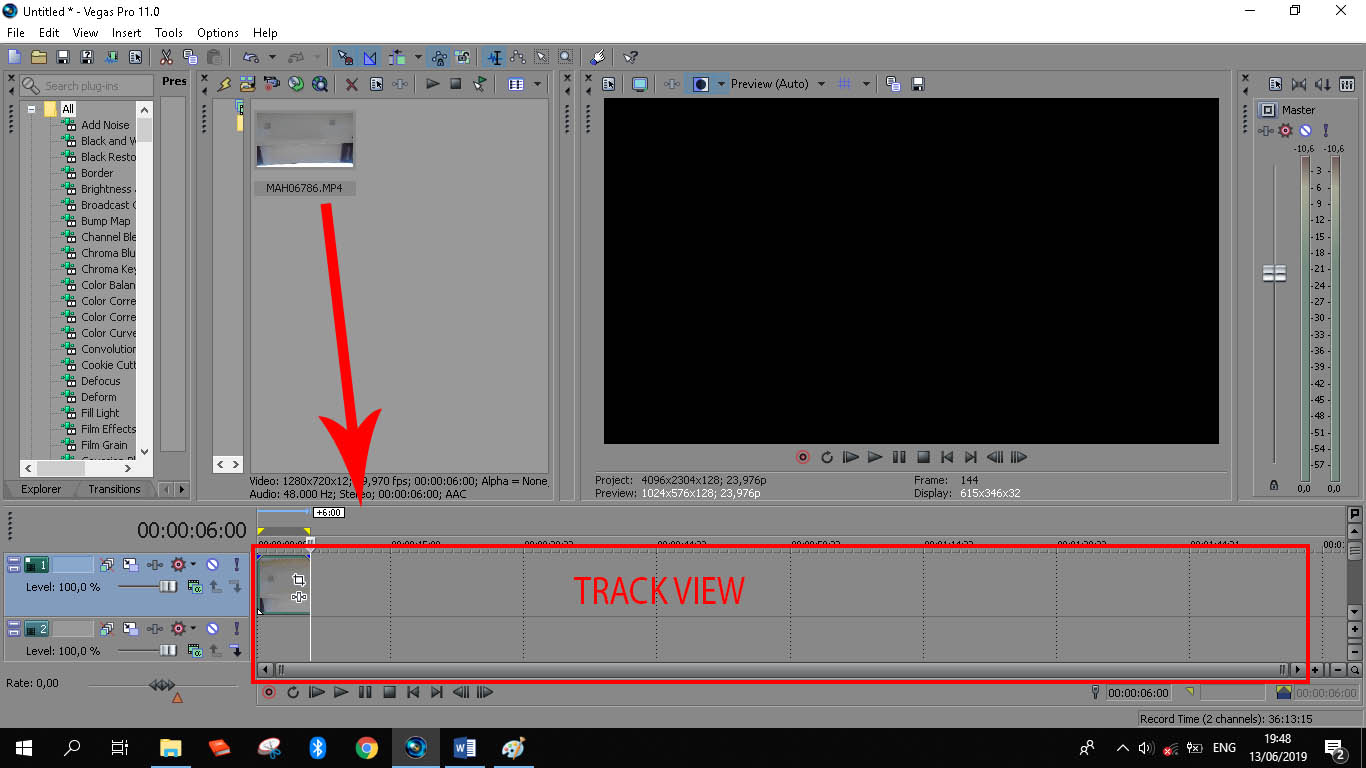Toggle Lock Envelopes to Events
The image size is (1366, 768).
pos(438,57)
